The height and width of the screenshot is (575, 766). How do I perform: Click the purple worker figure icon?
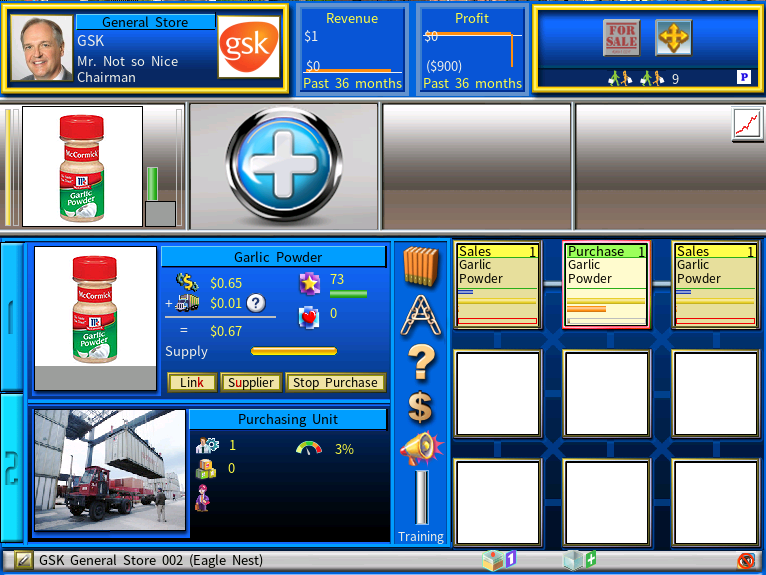202,498
